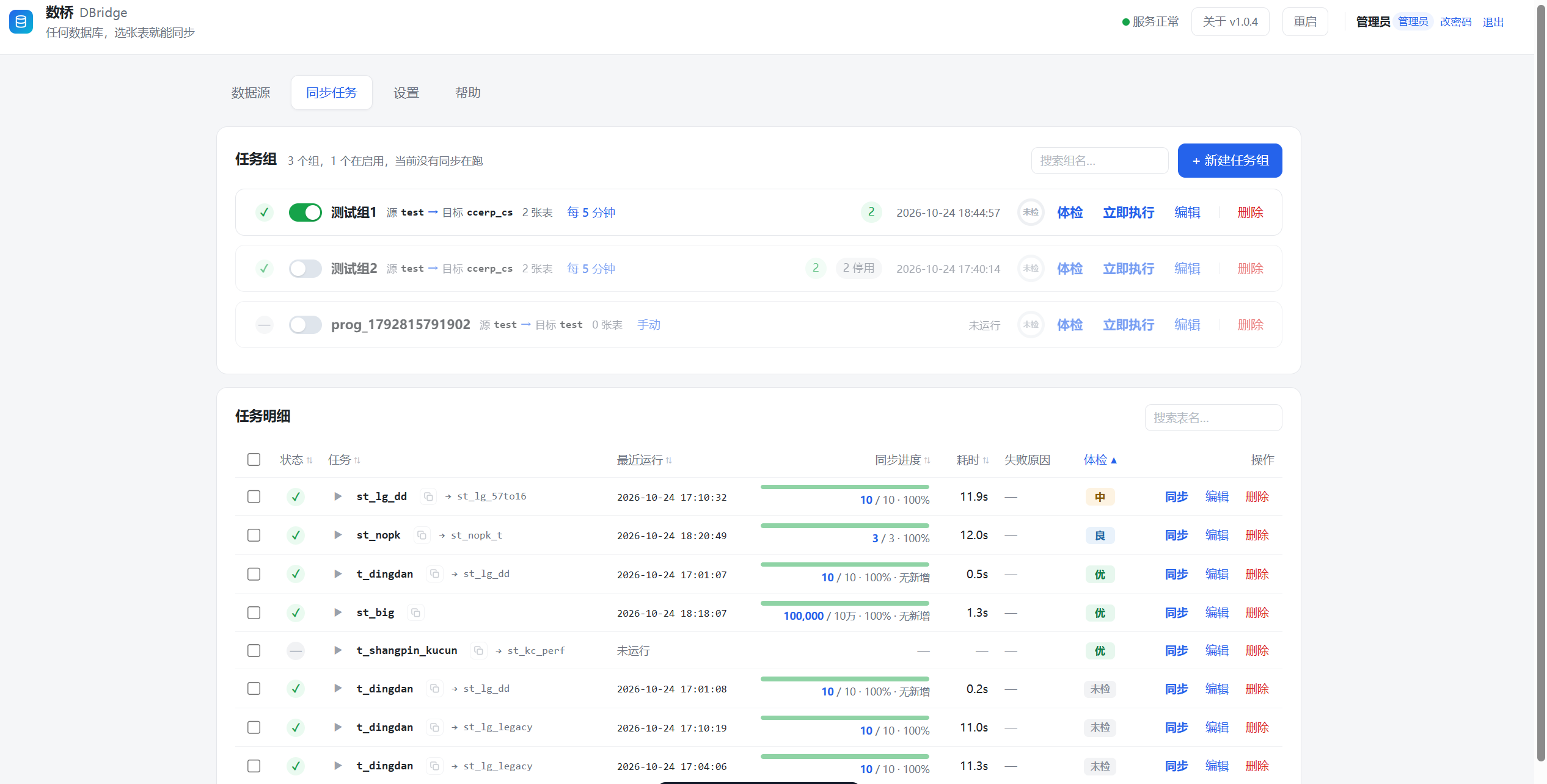The image size is (1547, 784).
Task: Click the DBridge database logo icon
Action: pyautogui.click(x=21, y=22)
